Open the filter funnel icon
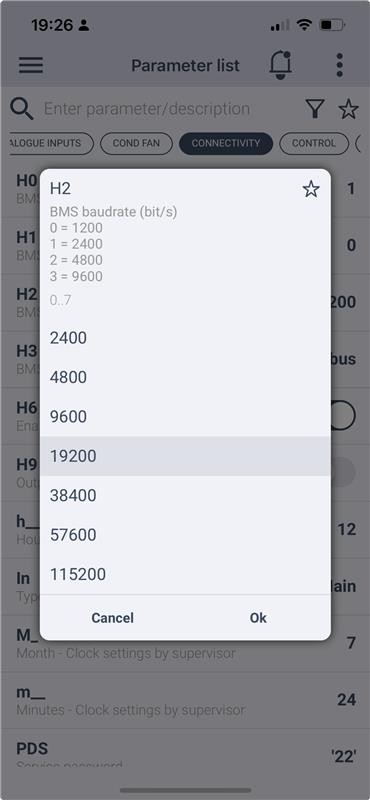Screen dimensions: 370x800 [315, 109]
